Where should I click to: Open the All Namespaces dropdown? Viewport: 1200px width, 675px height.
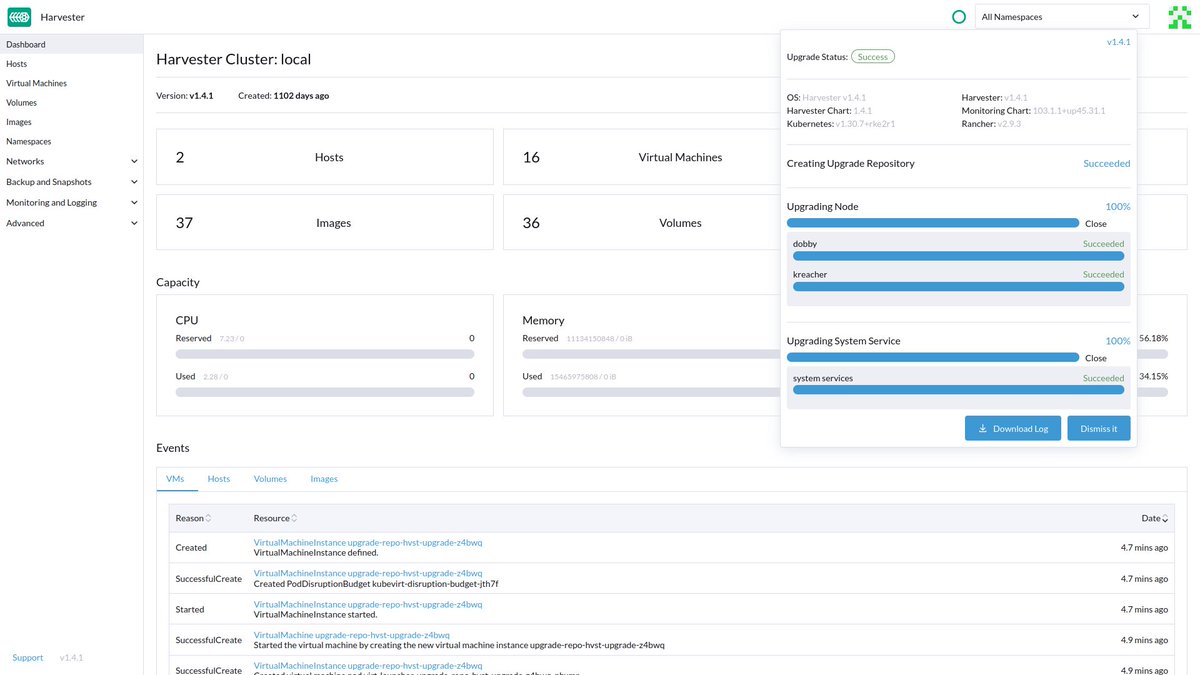click(x=1062, y=16)
